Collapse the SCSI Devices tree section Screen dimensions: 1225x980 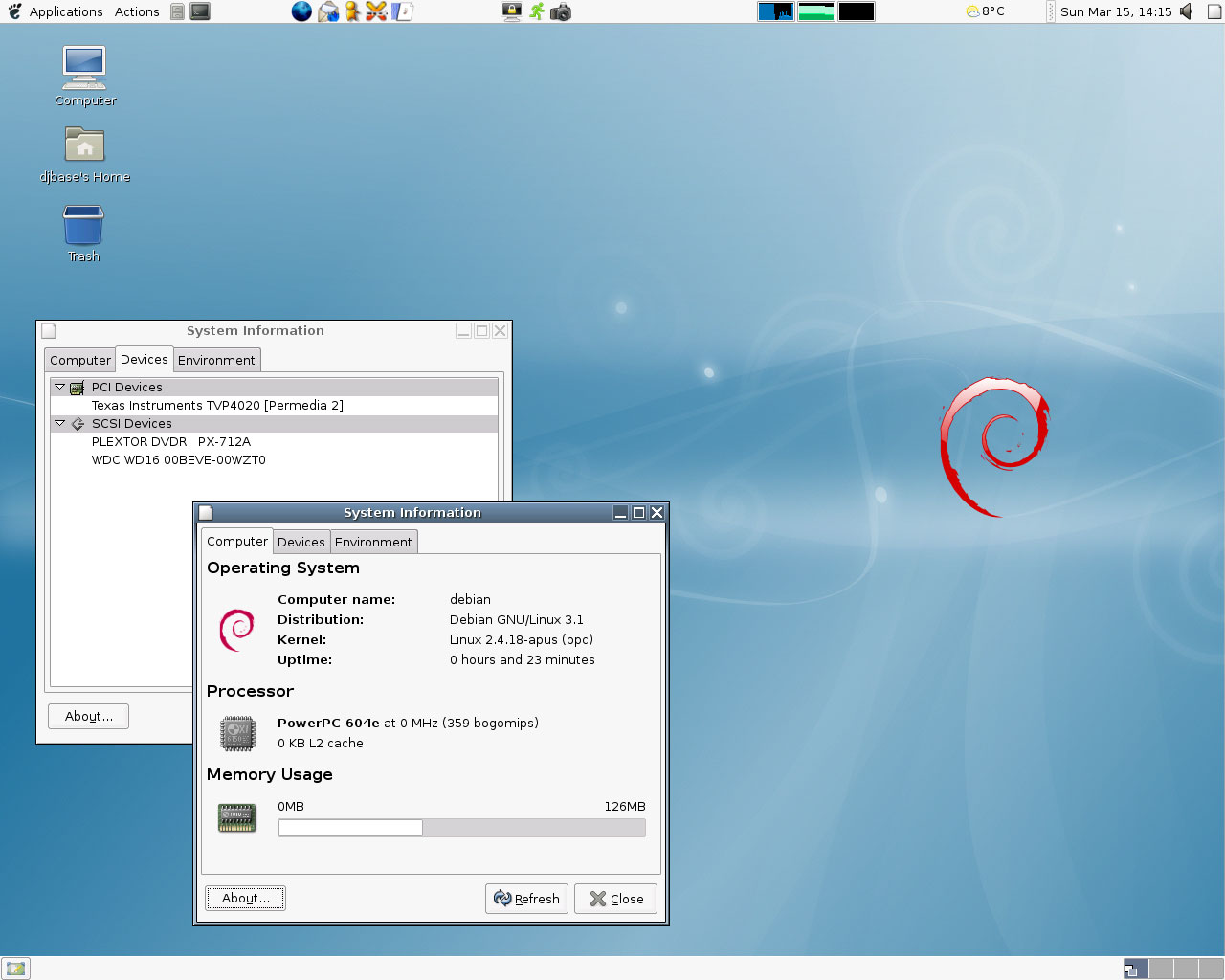click(60, 423)
